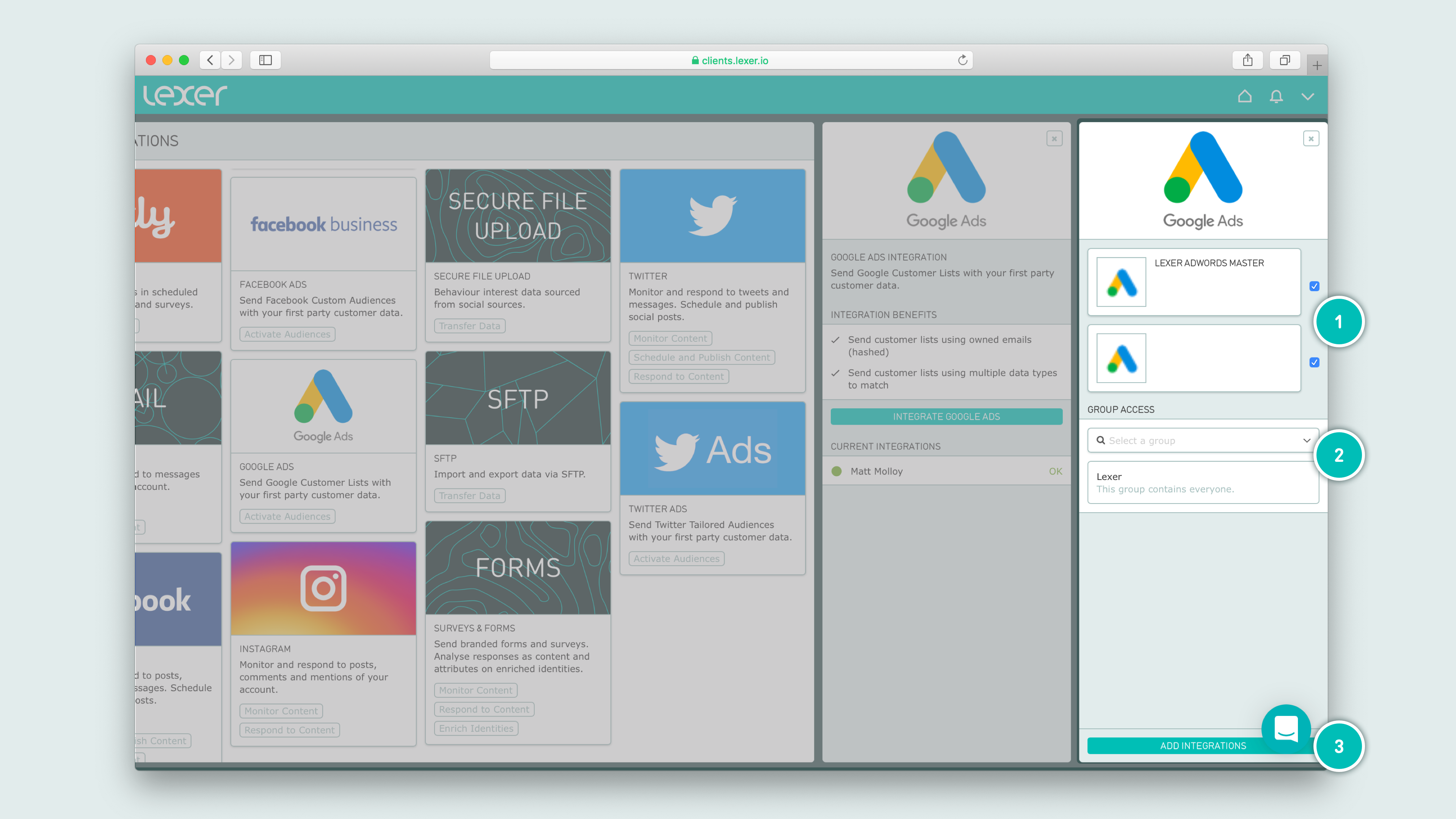Toggle the second Google Ads account checkbox
Screen dimensions: 1456x819
pyautogui.click(x=1314, y=362)
